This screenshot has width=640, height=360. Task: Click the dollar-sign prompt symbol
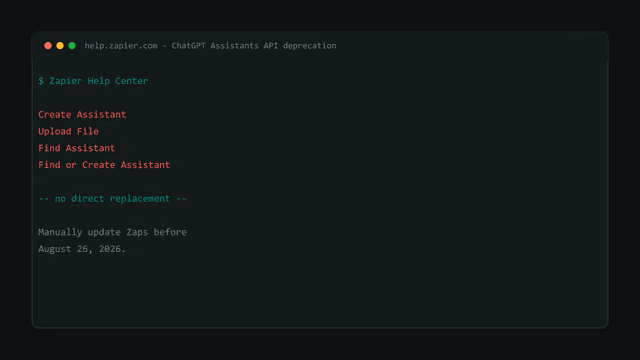(x=41, y=81)
